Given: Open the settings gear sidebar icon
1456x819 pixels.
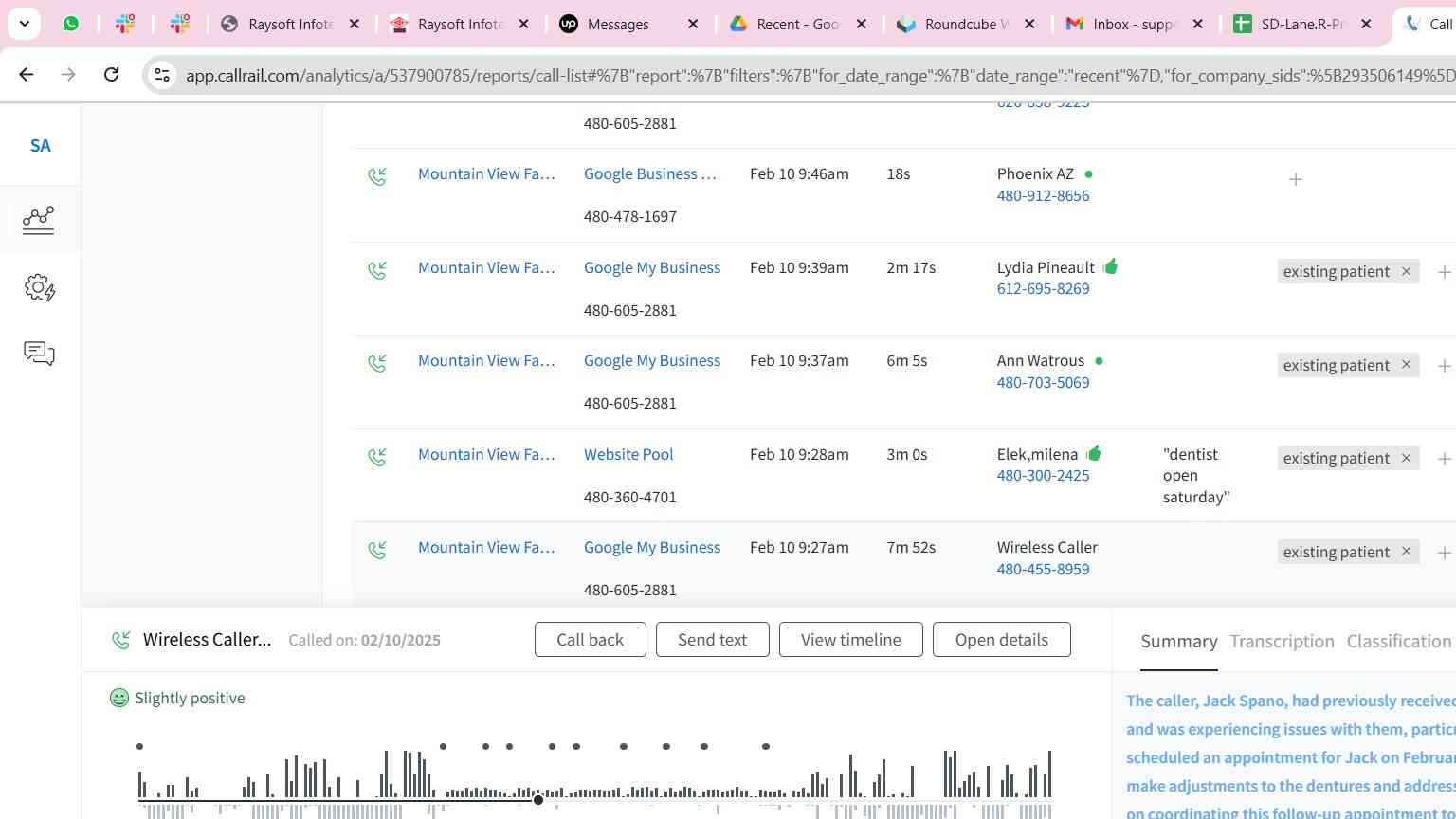Looking at the screenshot, I should tap(39, 287).
